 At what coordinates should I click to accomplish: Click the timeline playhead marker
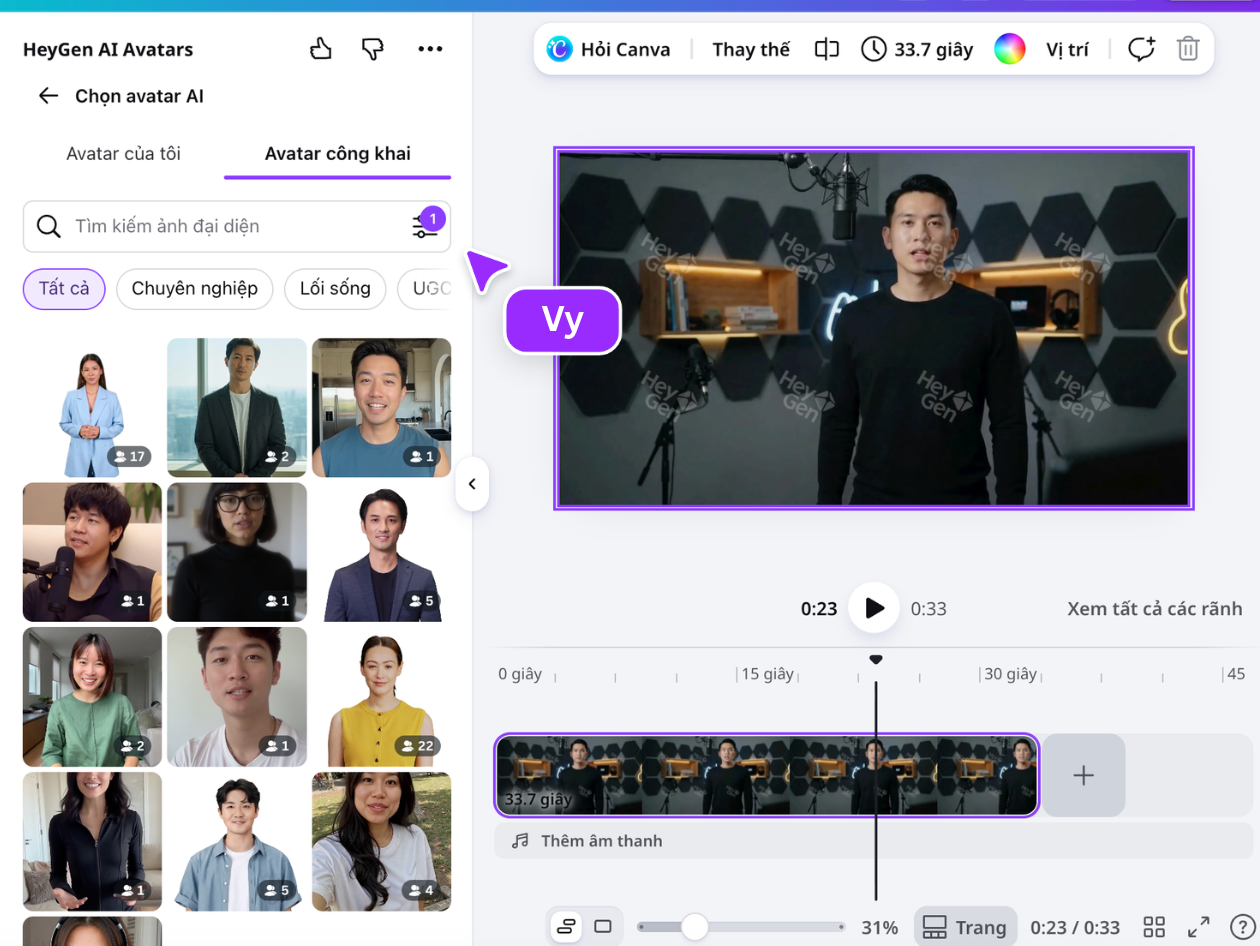click(x=876, y=660)
